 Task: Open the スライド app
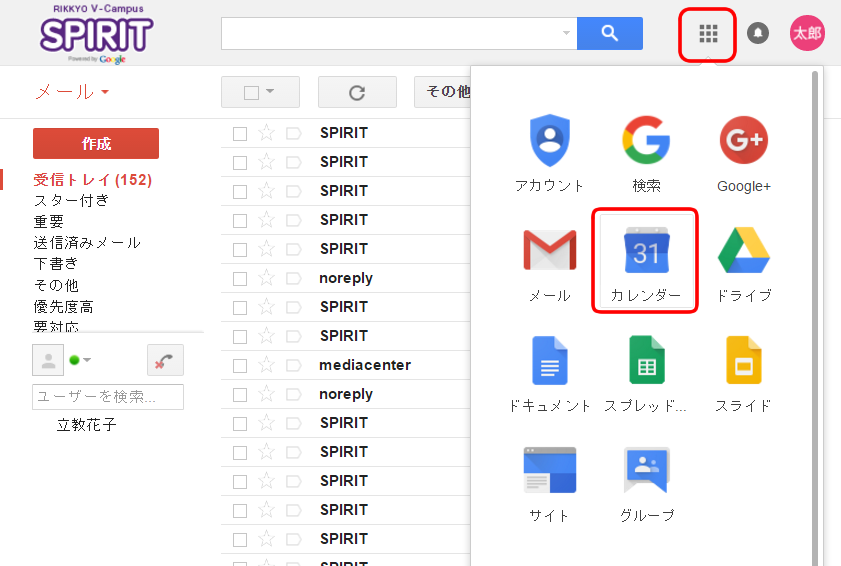pos(743,373)
